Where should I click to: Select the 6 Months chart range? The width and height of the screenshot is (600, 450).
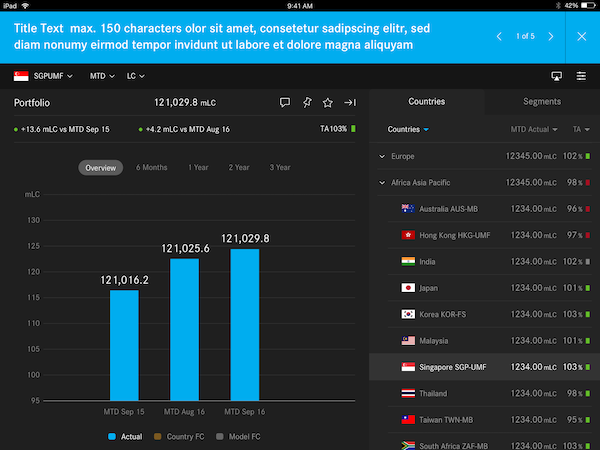(x=152, y=168)
